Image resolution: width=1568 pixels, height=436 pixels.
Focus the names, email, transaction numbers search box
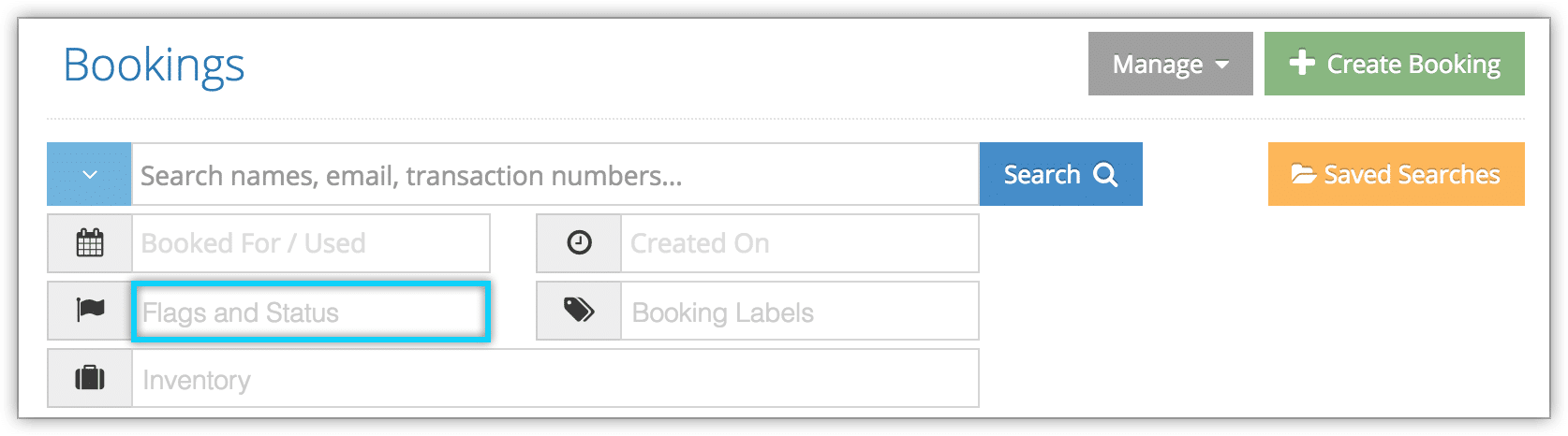555,174
